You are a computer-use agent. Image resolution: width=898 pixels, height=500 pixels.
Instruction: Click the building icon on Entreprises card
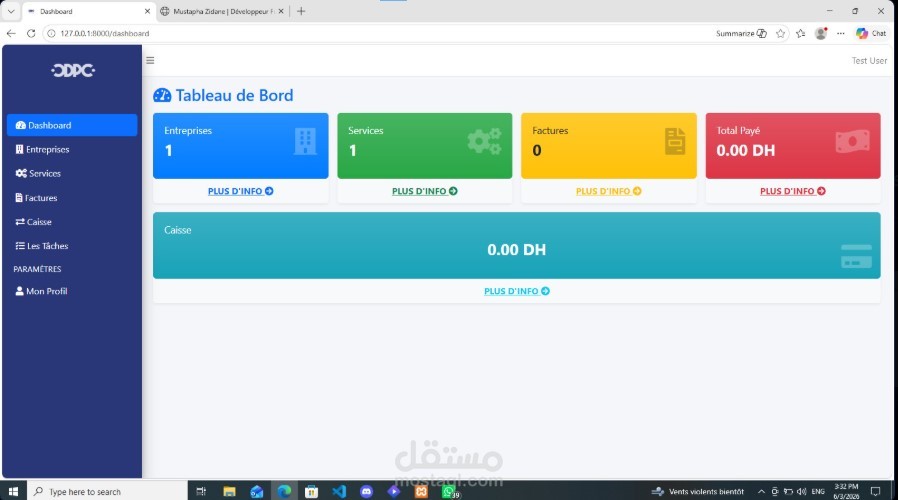pyautogui.click(x=305, y=141)
